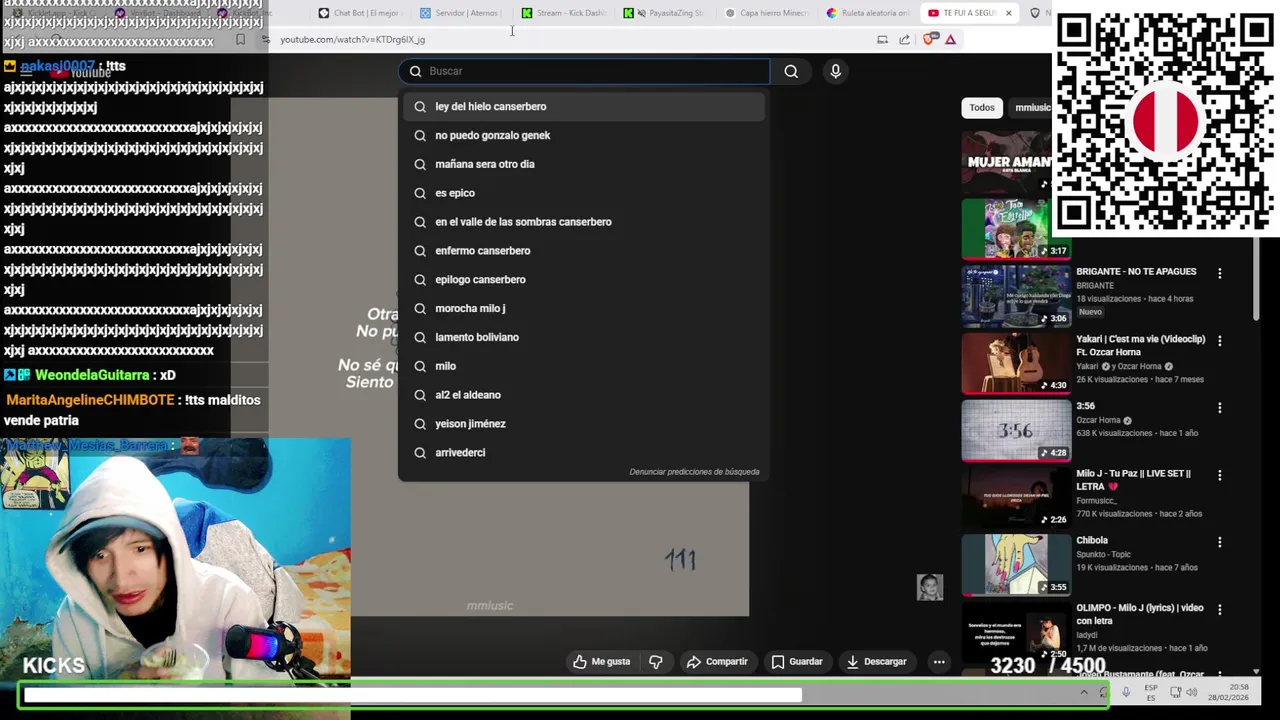Click the channel avatar overlay on the video
This screenshot has height=720, width=1280.
click(930, 587)
